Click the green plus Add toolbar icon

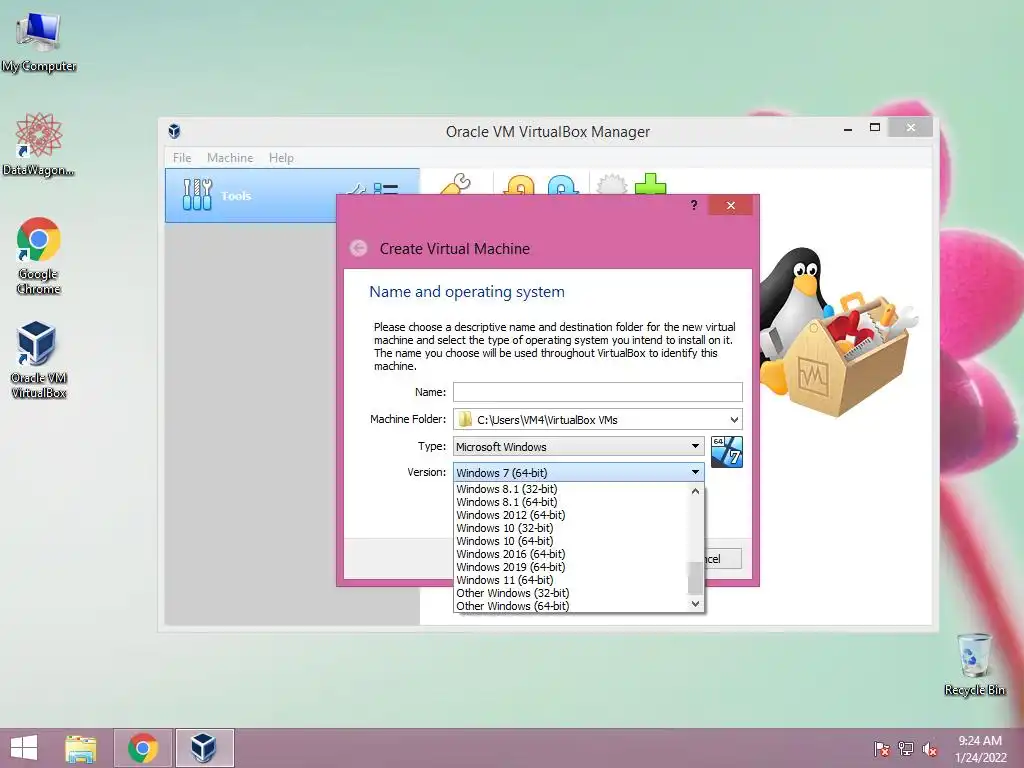click(x=650, y=184)
